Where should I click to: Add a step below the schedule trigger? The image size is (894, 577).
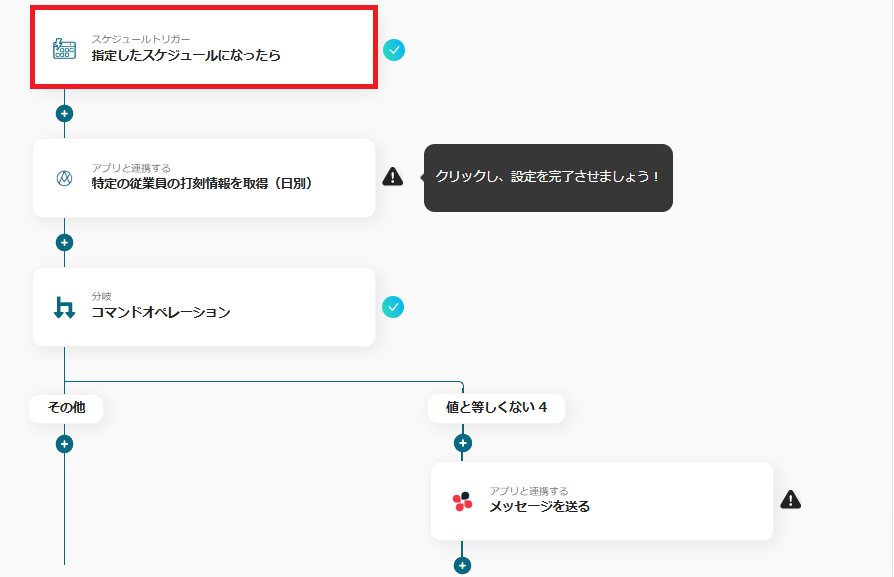coord(64,113)
